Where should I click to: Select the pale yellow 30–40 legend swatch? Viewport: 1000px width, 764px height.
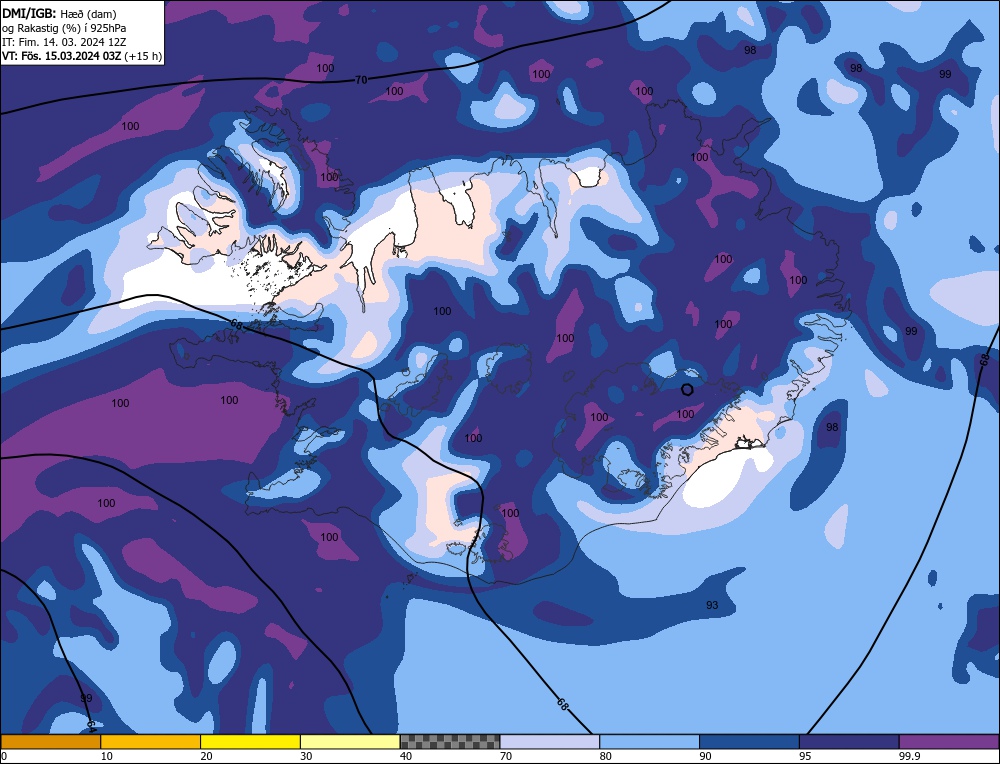[x=350, y=742]
